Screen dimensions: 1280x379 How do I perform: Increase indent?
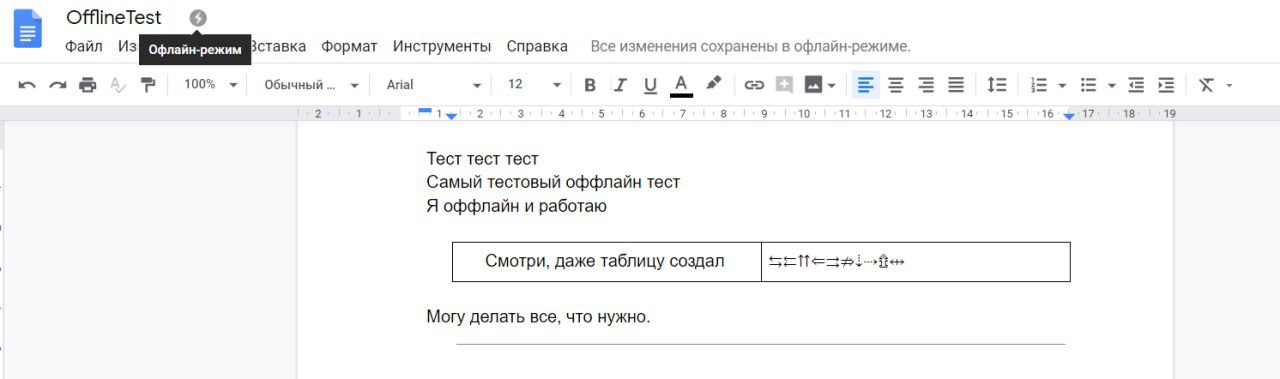pyautogui.click(x=1166, y=85)
